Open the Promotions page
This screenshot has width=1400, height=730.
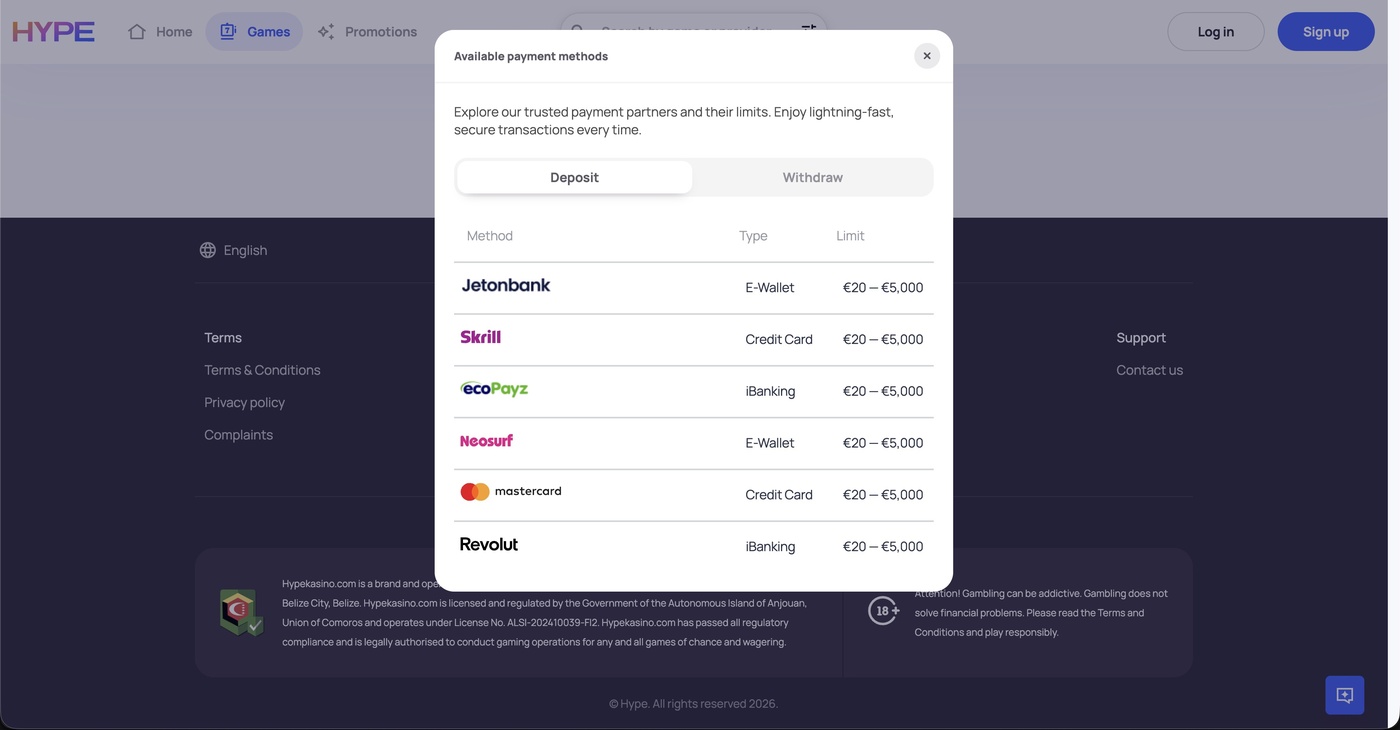coord(367,32)
